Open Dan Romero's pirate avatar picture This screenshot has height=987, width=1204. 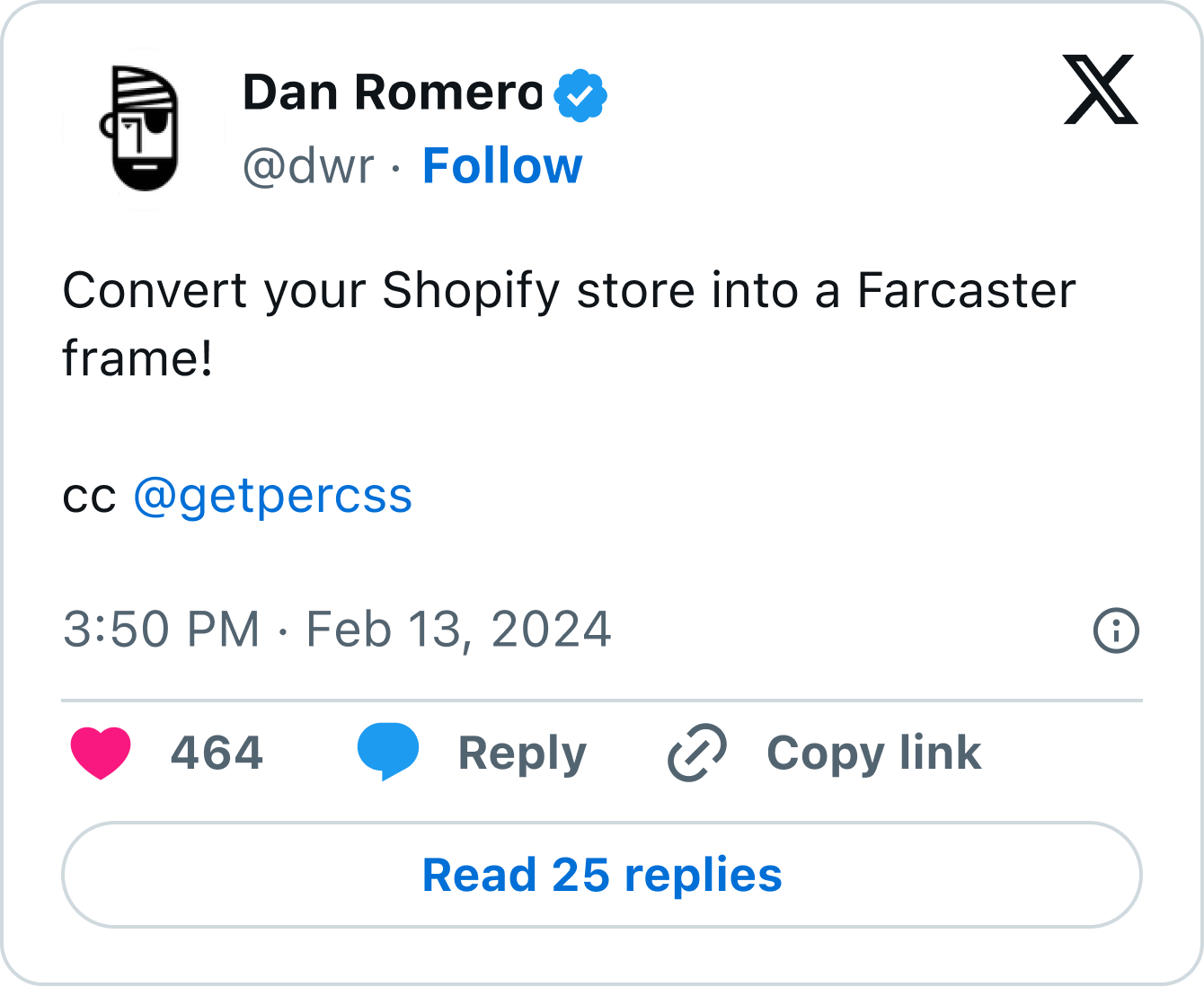point(142,128)
